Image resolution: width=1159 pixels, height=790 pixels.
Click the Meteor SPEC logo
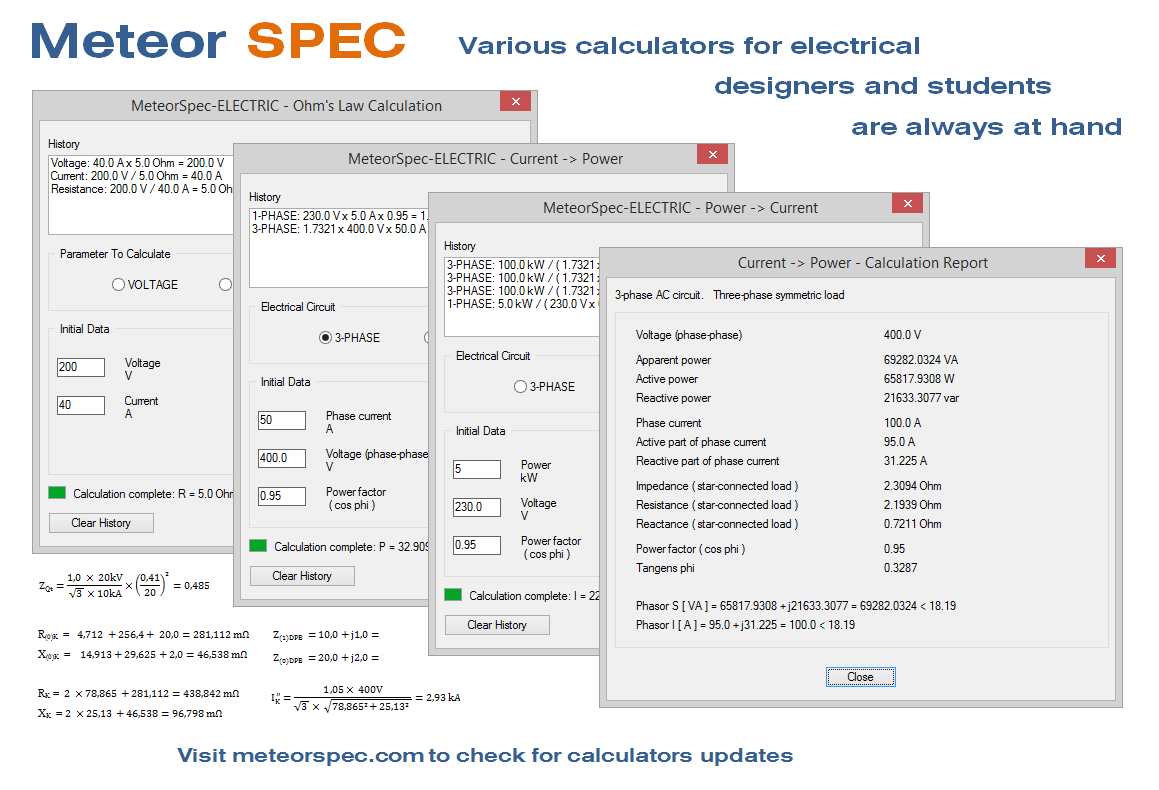(x=219, y=41)
